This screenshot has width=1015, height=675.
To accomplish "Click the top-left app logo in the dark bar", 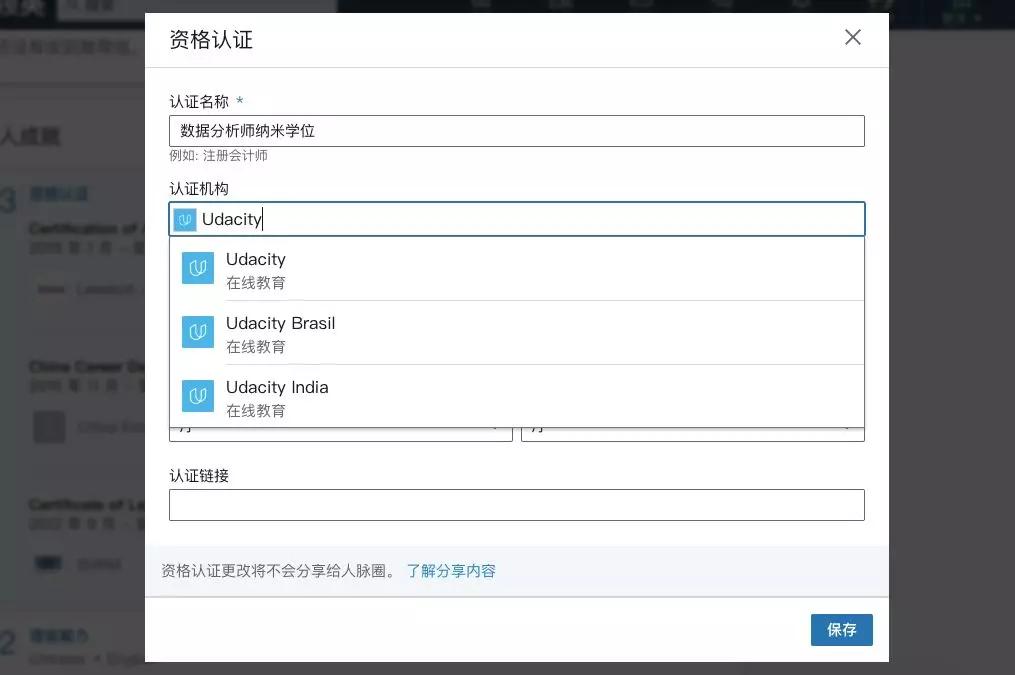I will (x=22, y=6).
